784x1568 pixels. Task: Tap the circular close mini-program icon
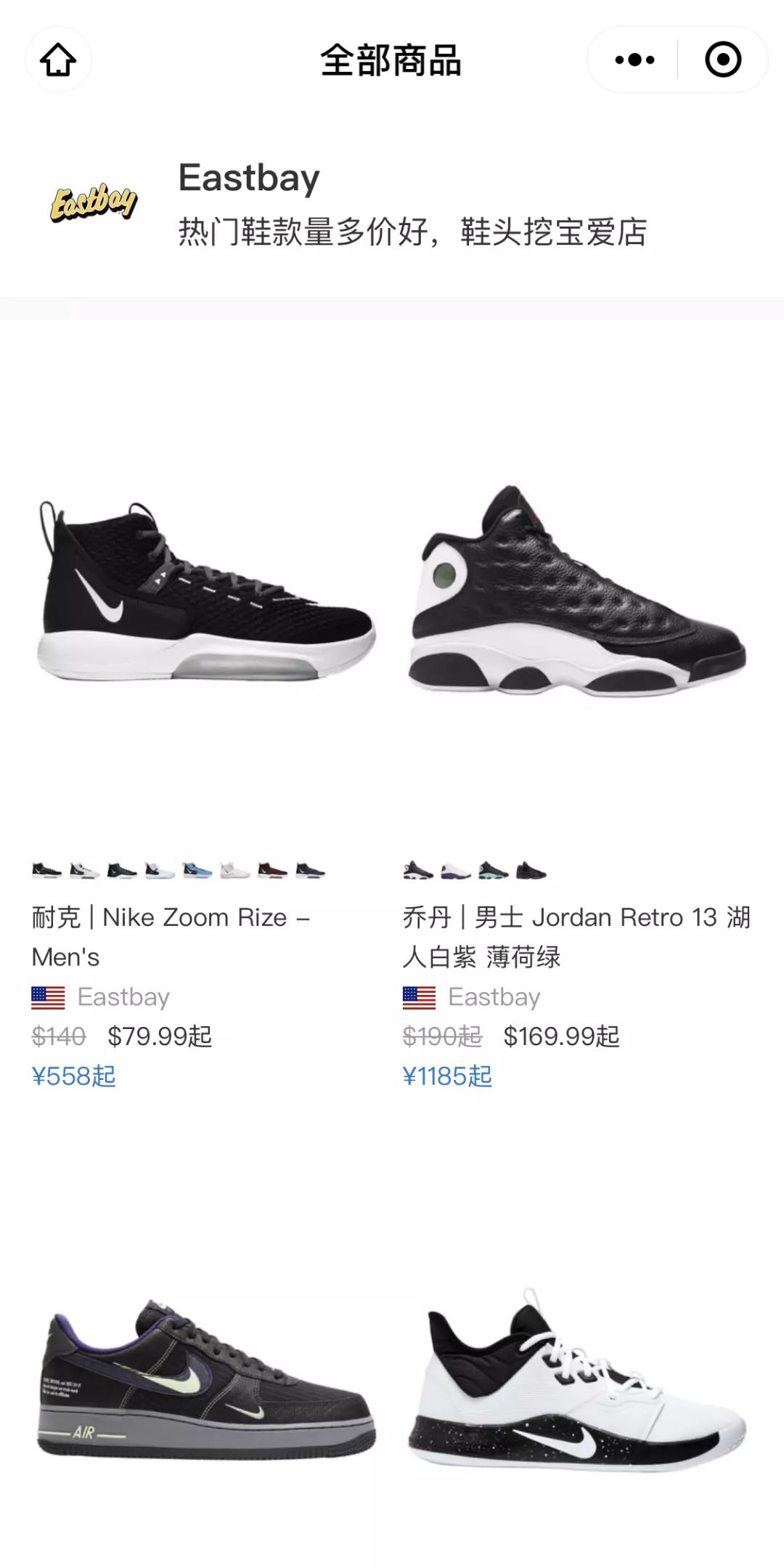coord(723,60)
